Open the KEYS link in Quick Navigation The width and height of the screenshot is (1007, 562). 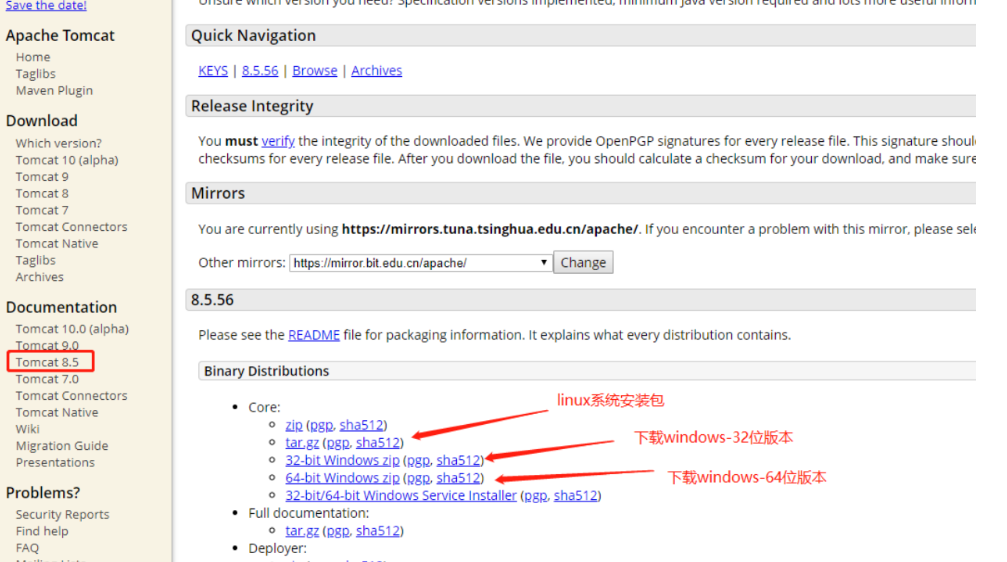(x=213, y=71)
